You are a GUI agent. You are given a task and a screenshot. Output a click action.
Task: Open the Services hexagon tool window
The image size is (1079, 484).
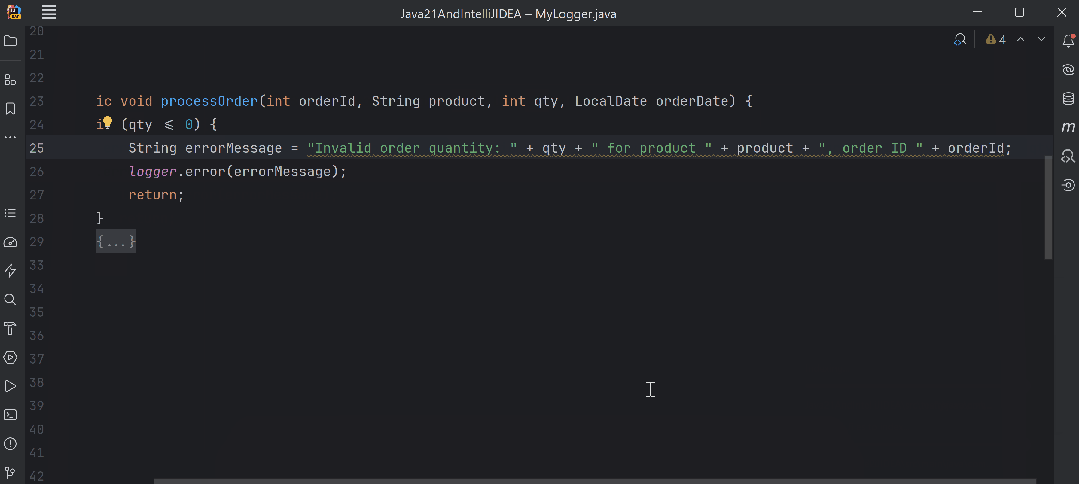pos(10,357)
